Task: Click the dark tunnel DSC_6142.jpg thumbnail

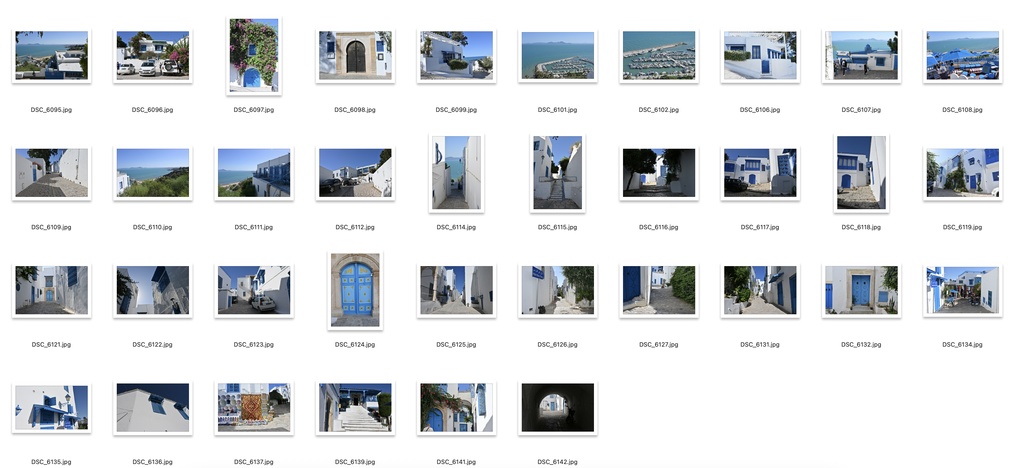Action: (x=558, y=408)
